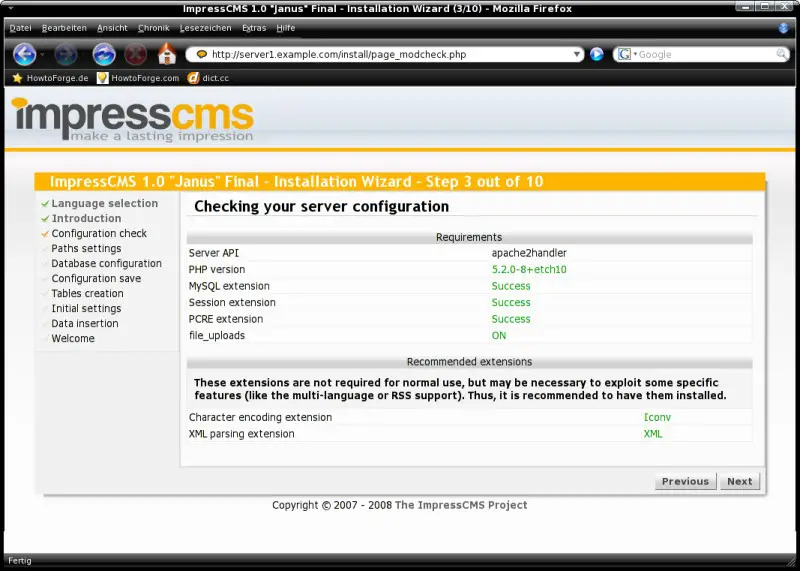Open the Ansicht menu
Screen dimensions: 800x571
pos(112,28)
